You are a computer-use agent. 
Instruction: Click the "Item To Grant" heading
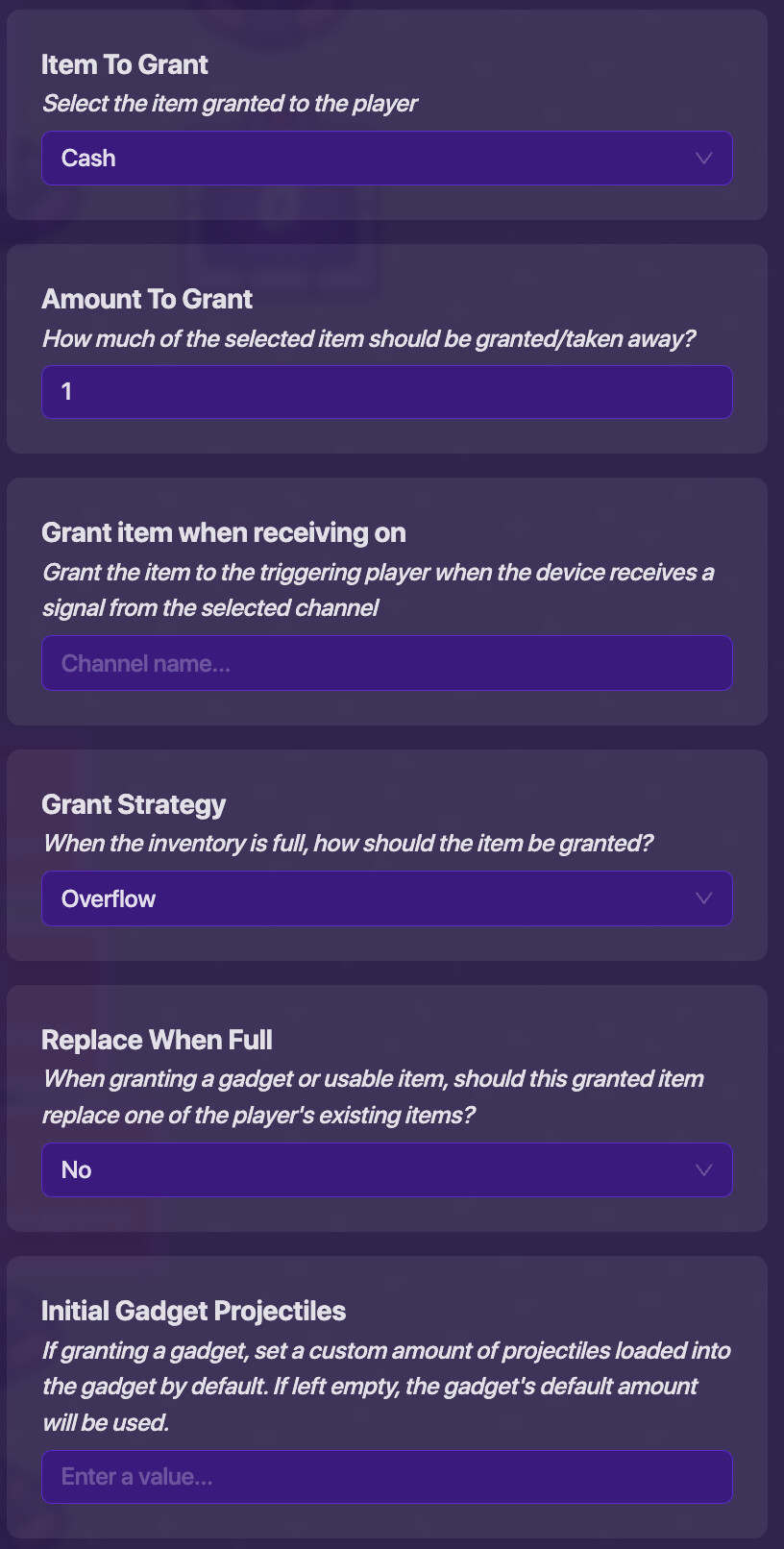(125, 65)
